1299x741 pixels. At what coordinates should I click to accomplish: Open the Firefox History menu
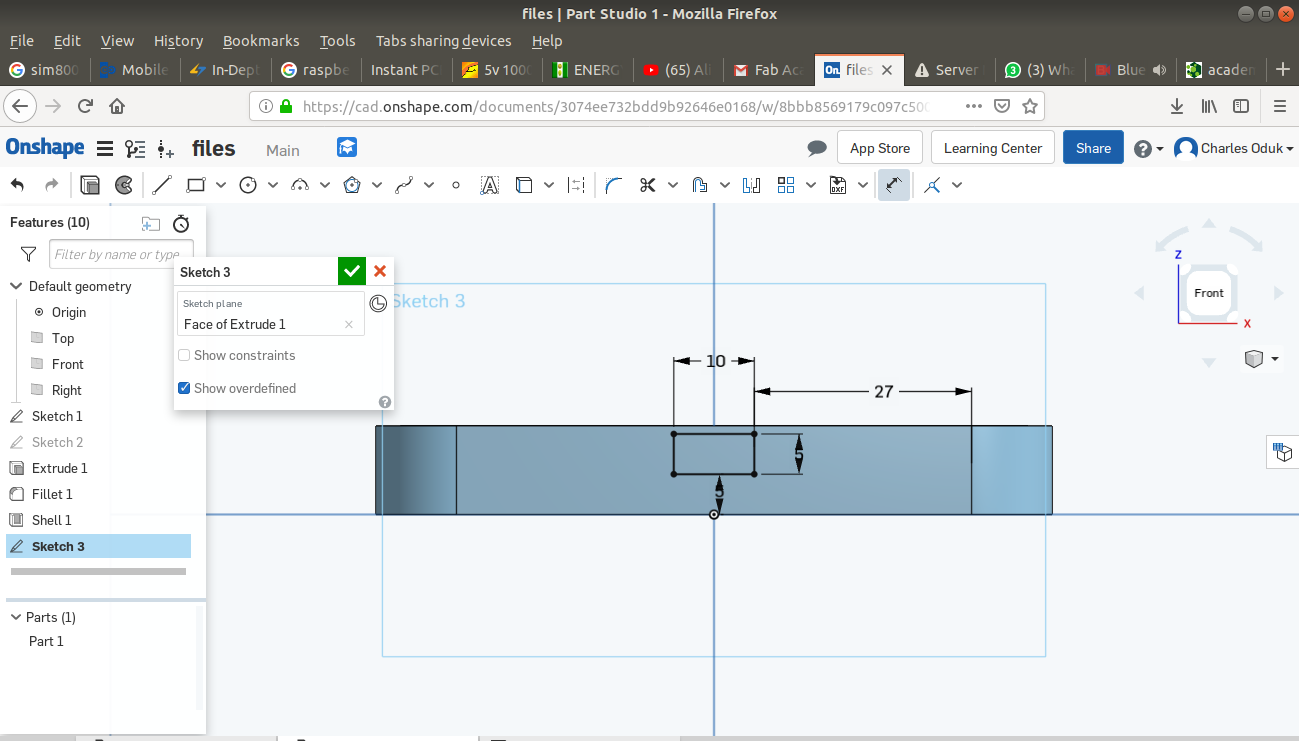tap(179, 41)
